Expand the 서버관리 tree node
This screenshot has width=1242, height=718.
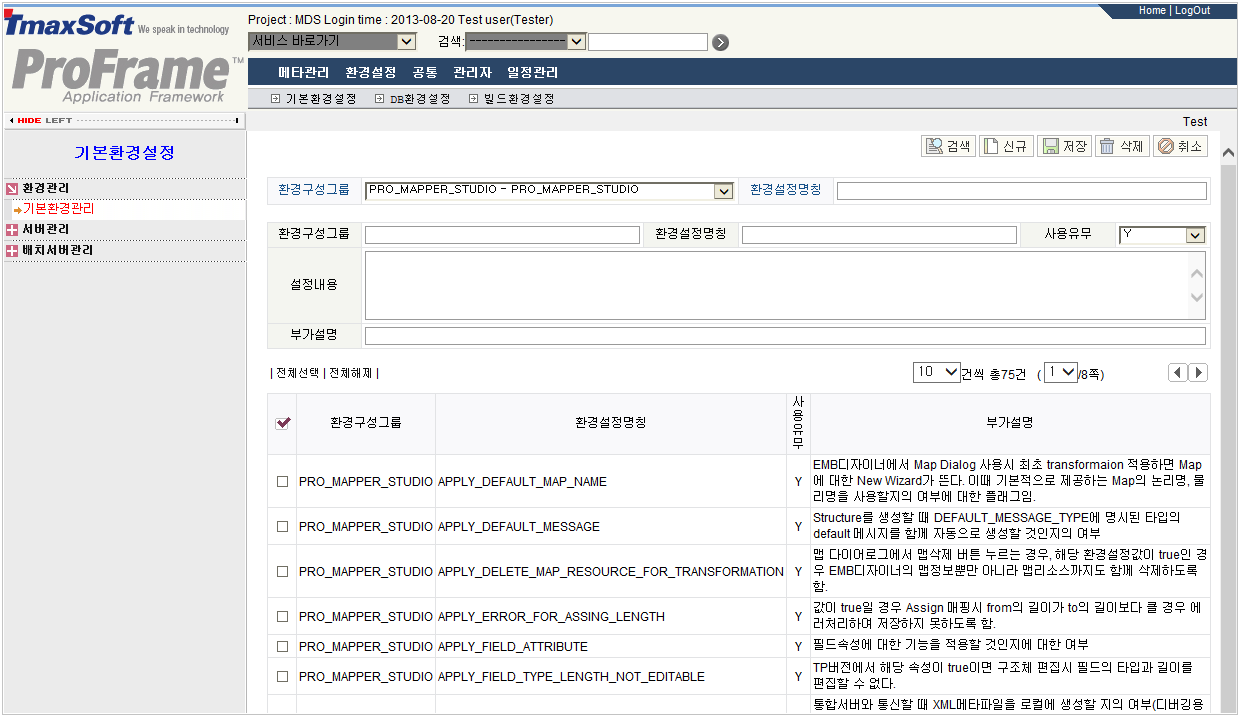12,230
